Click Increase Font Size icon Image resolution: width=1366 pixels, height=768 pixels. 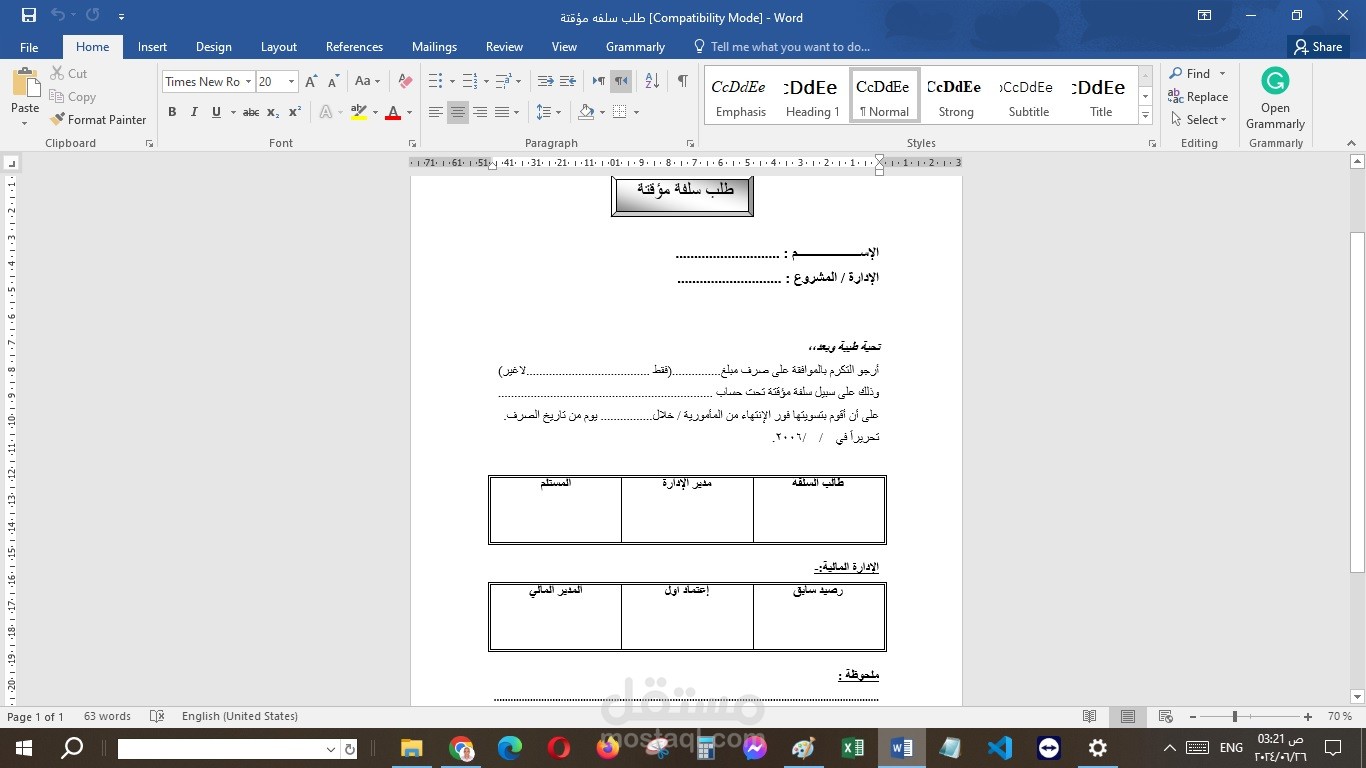pos(311,82)
